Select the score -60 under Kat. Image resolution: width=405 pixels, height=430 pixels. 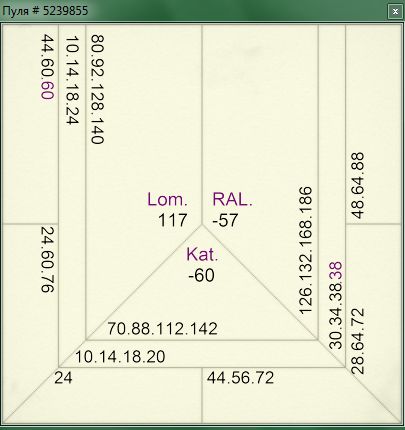click(x=201, y=276)
